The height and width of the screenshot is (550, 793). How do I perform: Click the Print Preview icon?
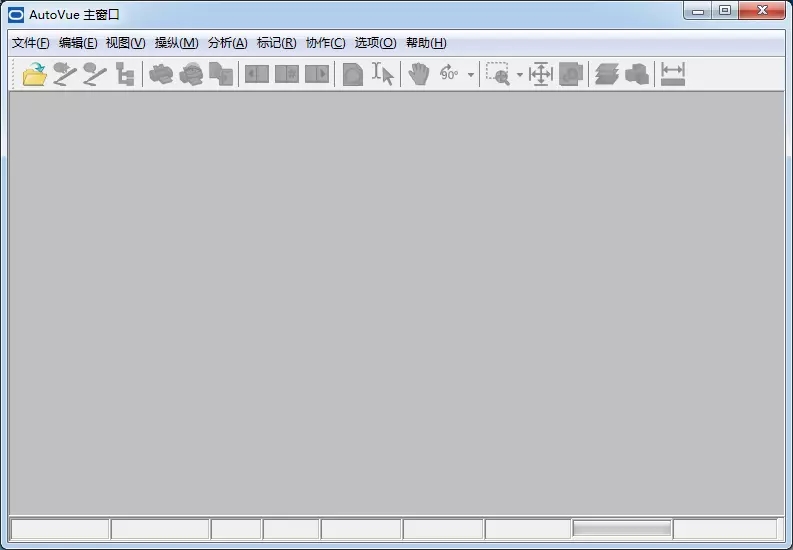191,74
